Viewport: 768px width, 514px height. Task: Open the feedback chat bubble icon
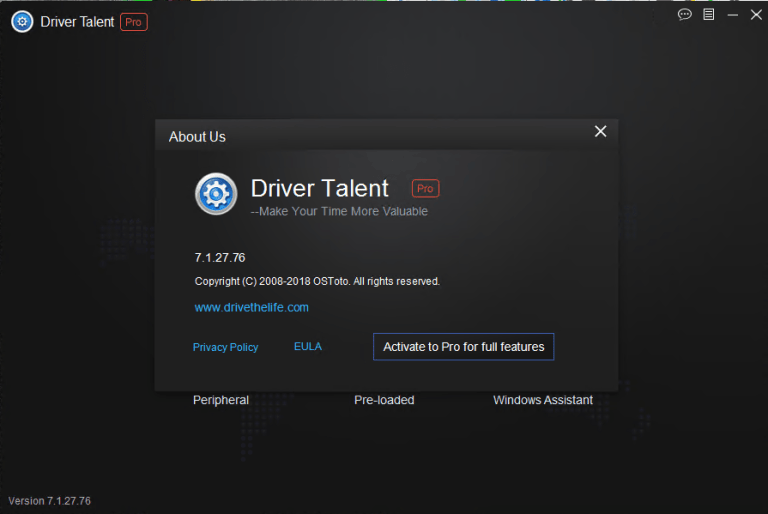click(x=684, y=15)
